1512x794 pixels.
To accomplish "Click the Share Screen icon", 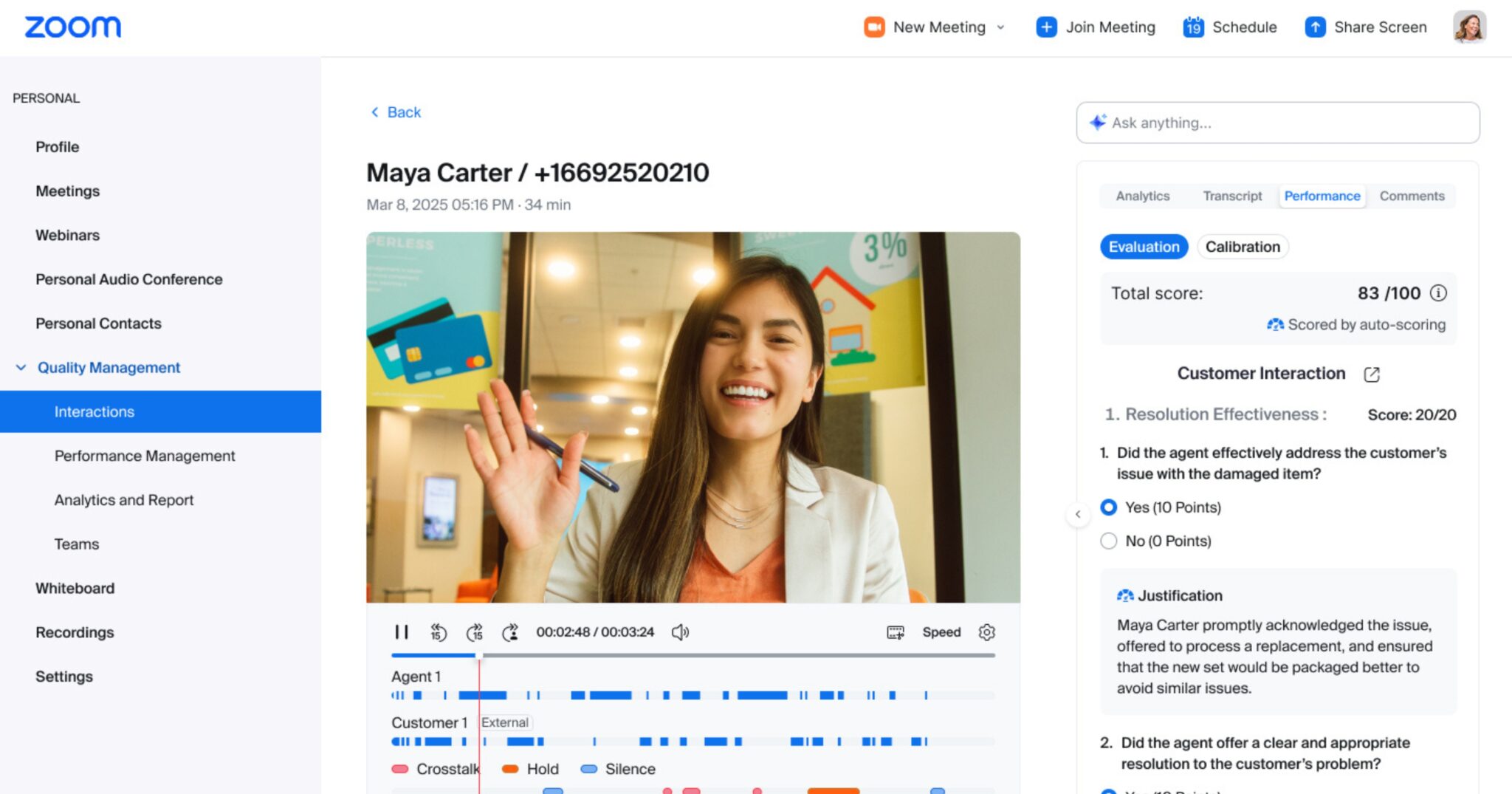I will pos(1315,27).
